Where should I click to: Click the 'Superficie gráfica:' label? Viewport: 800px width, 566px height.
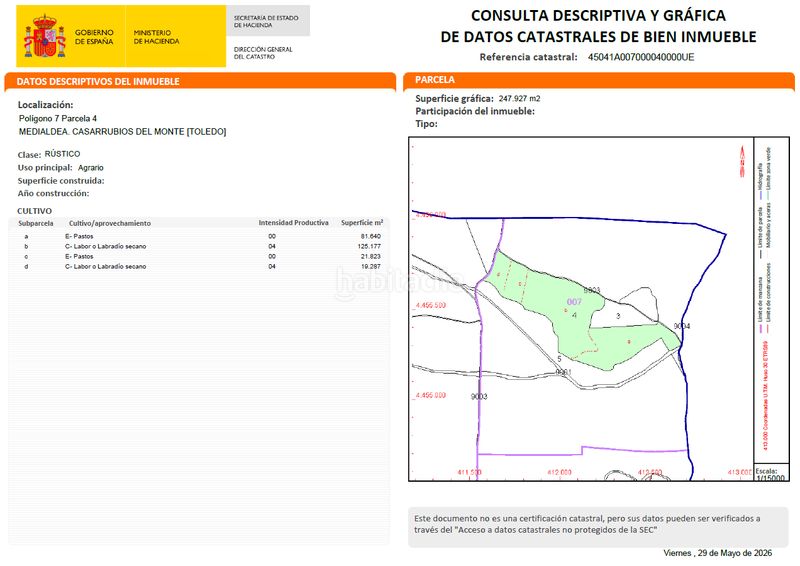pyautogui.click(x=454, y=99)
